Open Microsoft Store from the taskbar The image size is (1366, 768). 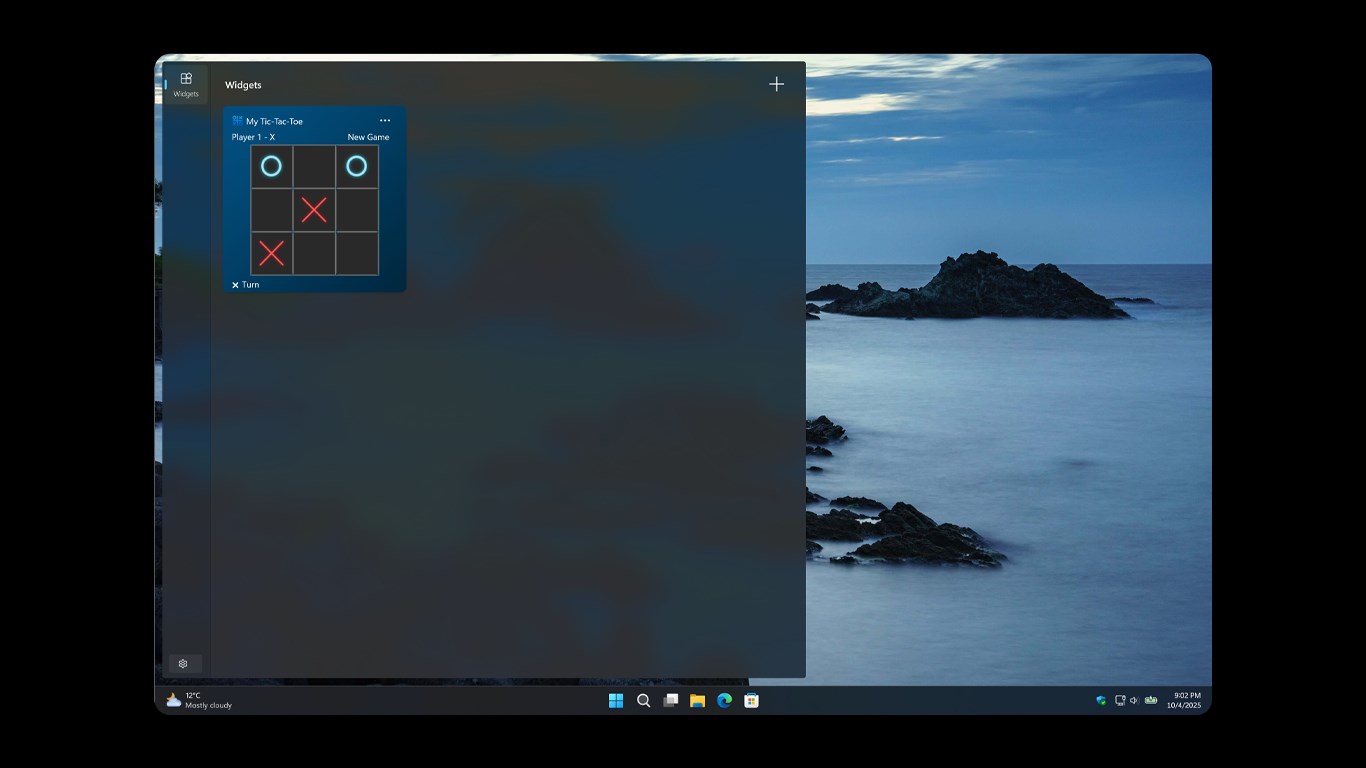click(751, 700)
